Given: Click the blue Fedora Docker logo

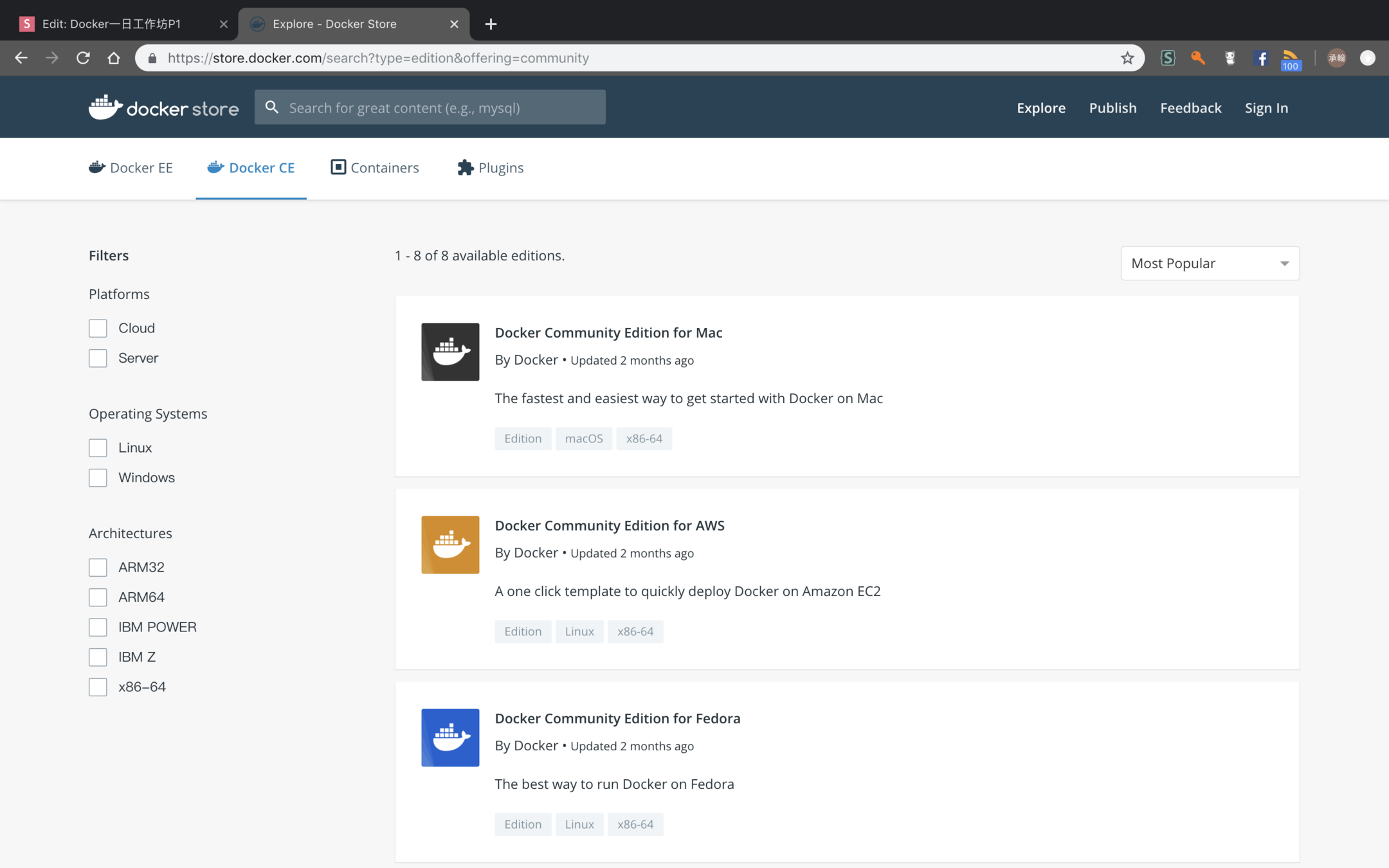Looking at the screenshot, I should coord(450,737).
